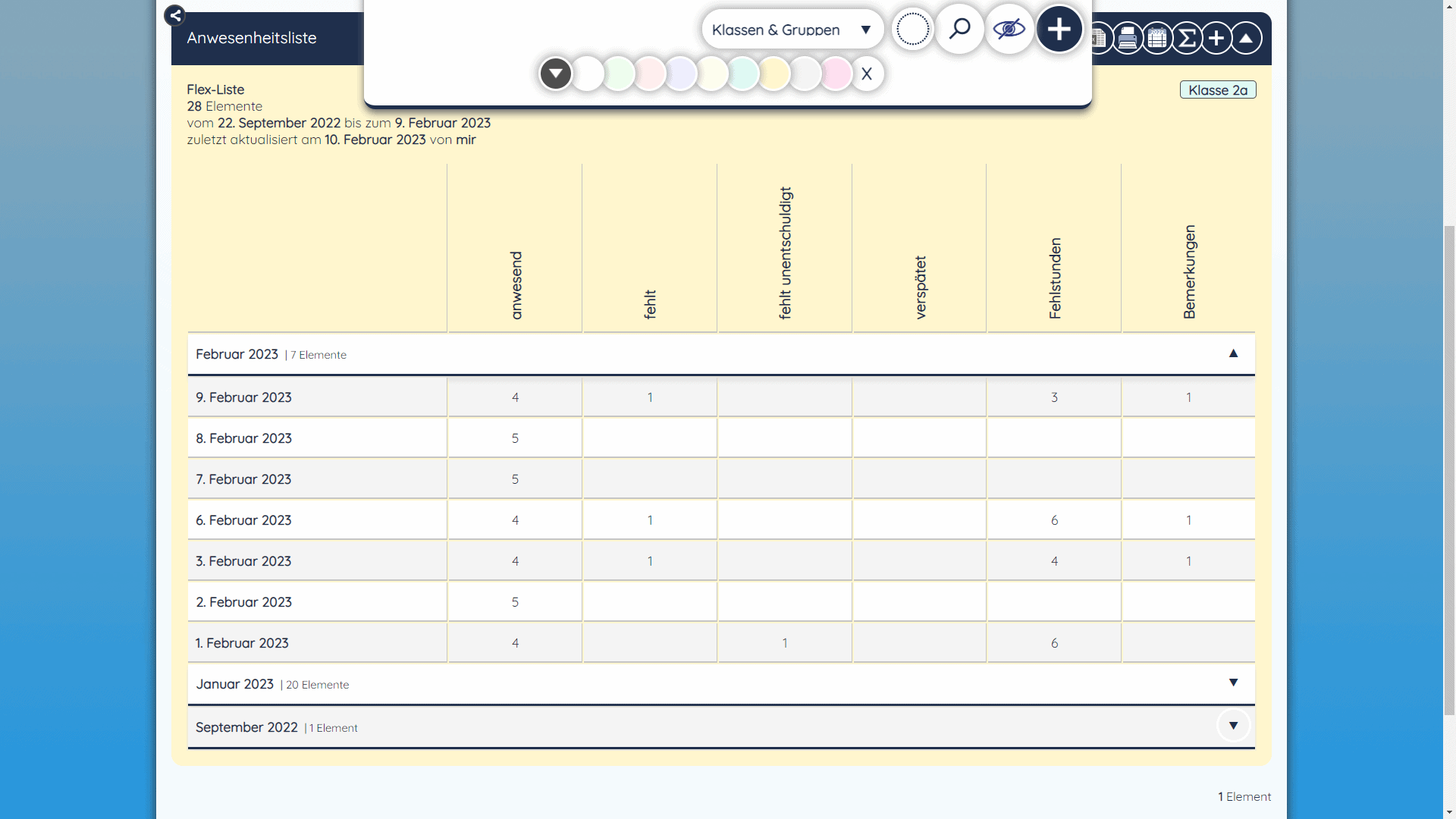The height and width of the screenshot is (819, 1456).
Task: Click the large dark plus button
Action: coord(1059,30)
